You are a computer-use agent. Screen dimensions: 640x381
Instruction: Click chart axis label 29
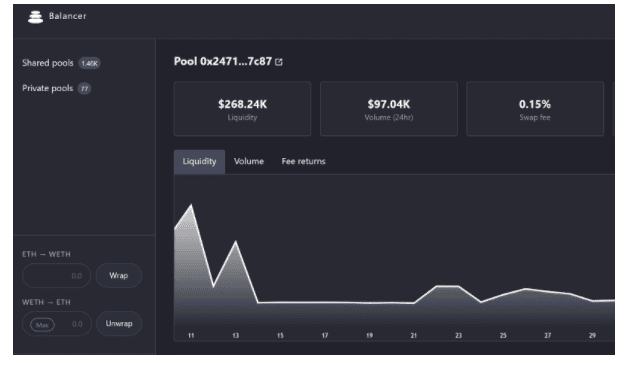coord(592,335)
